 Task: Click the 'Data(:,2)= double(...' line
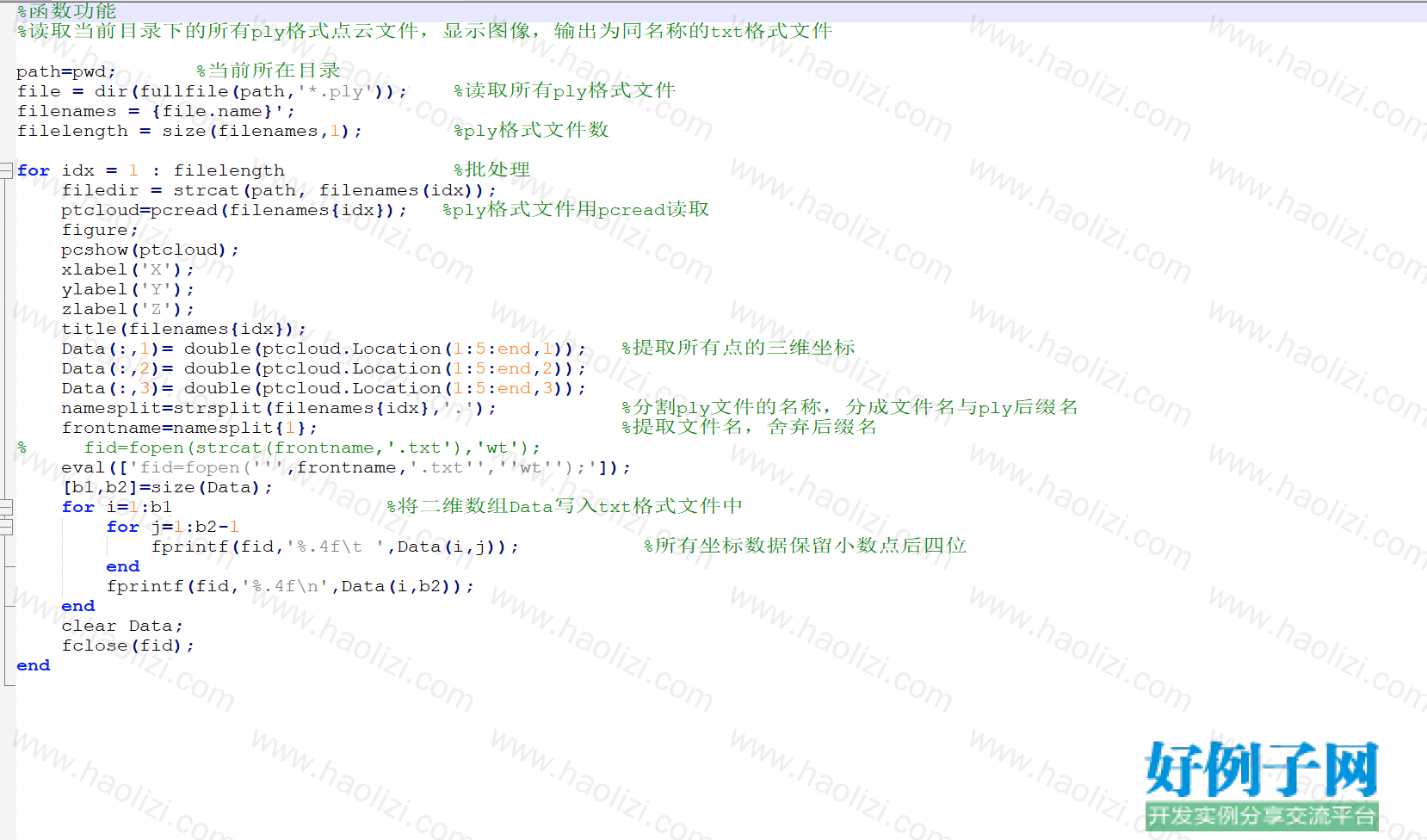click(x=324, y=368)
